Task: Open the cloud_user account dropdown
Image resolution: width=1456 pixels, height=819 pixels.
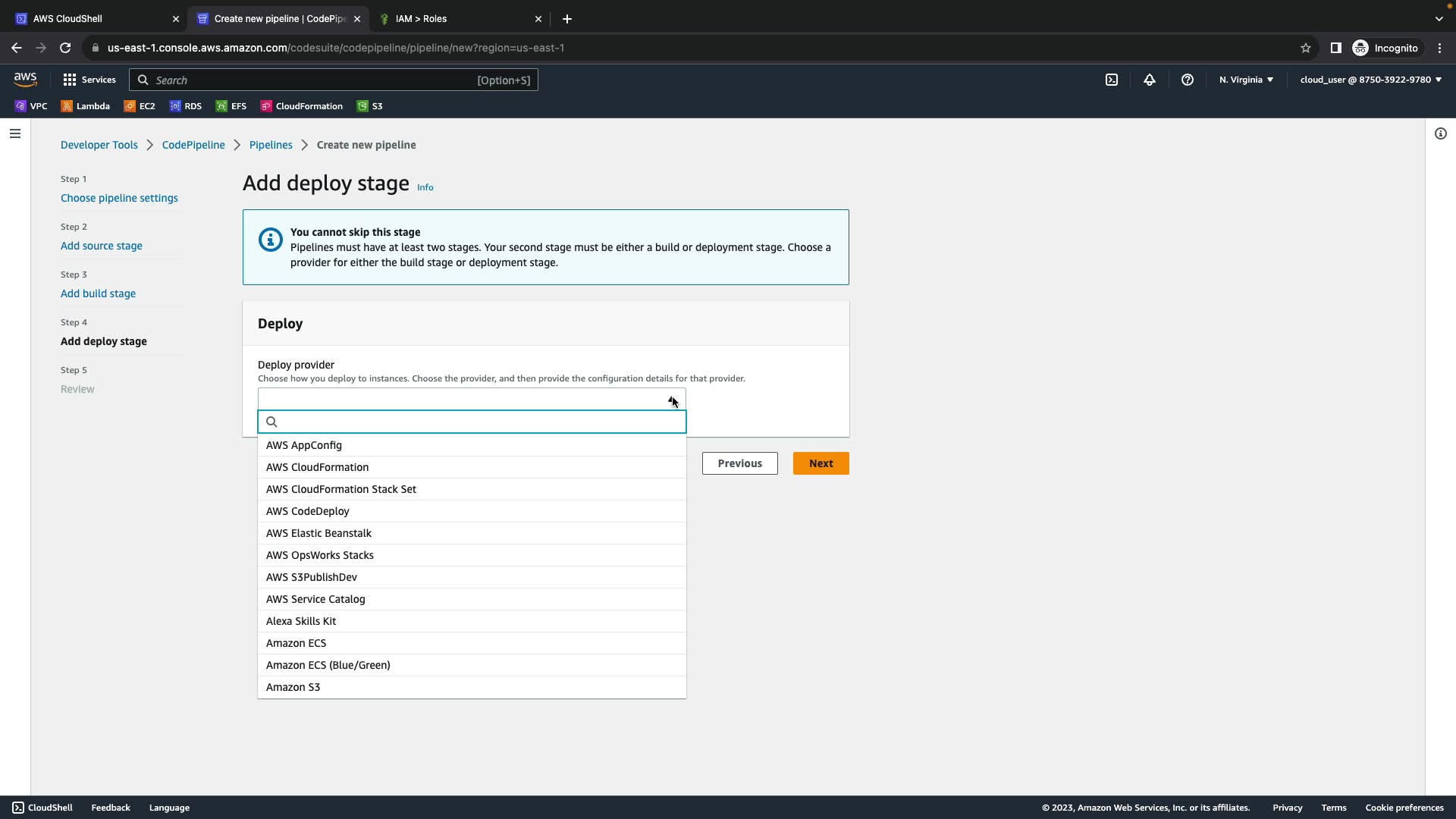Action: coord(1370,80)
